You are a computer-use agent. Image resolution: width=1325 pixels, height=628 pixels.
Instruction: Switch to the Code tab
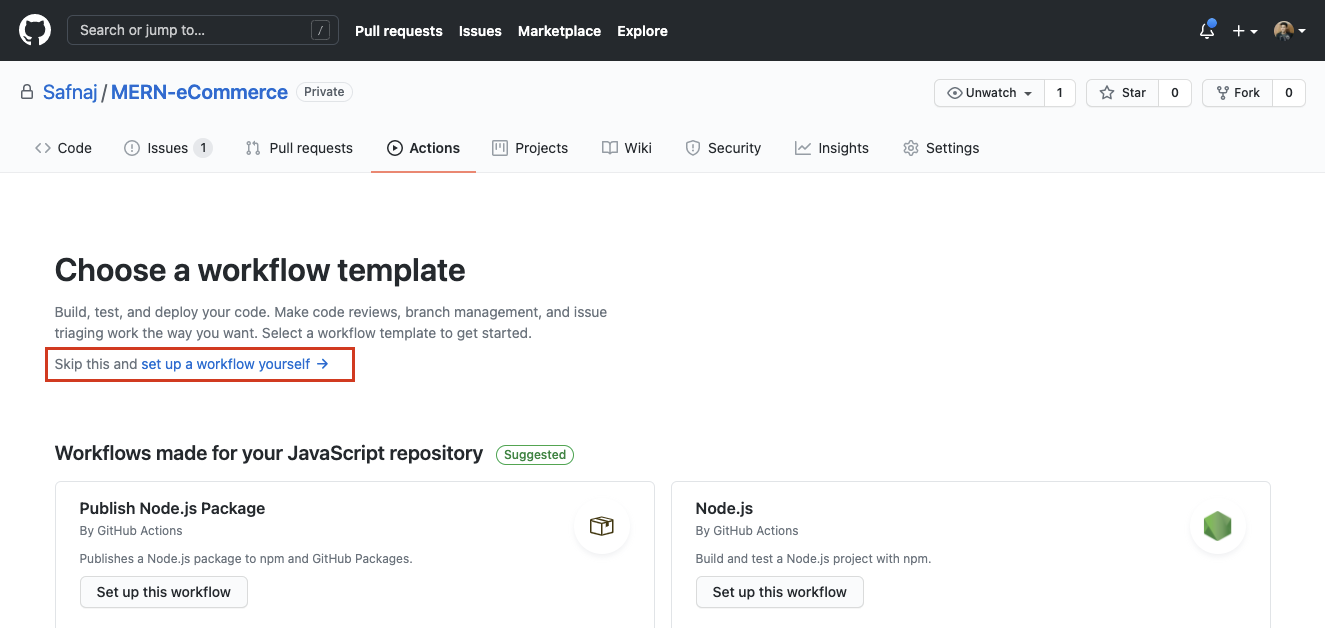tap(63, 148)
